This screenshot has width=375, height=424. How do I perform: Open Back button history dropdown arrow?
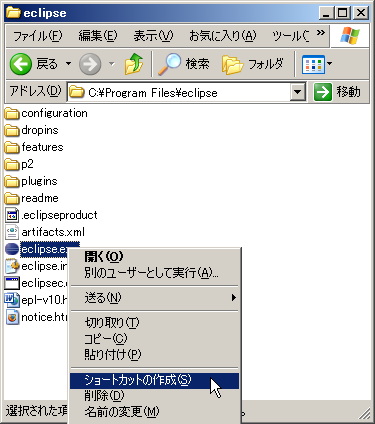click(x=68, y=64)
